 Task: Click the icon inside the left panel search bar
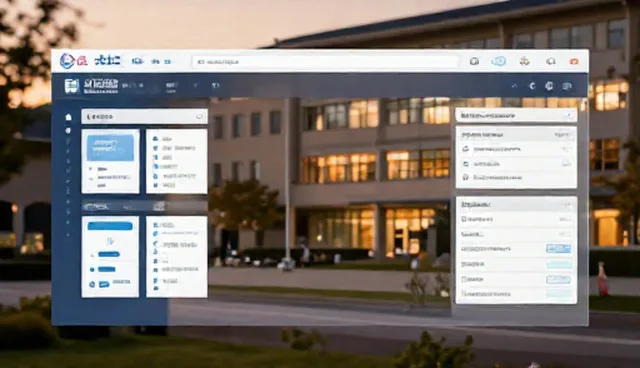[x=199, y=117]
